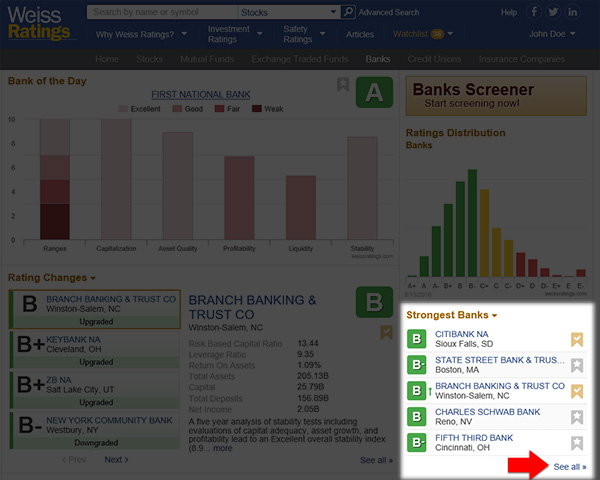The image size is (600, 480).
Task: Open the LinkedIn social icon
Action: [572, 13]
